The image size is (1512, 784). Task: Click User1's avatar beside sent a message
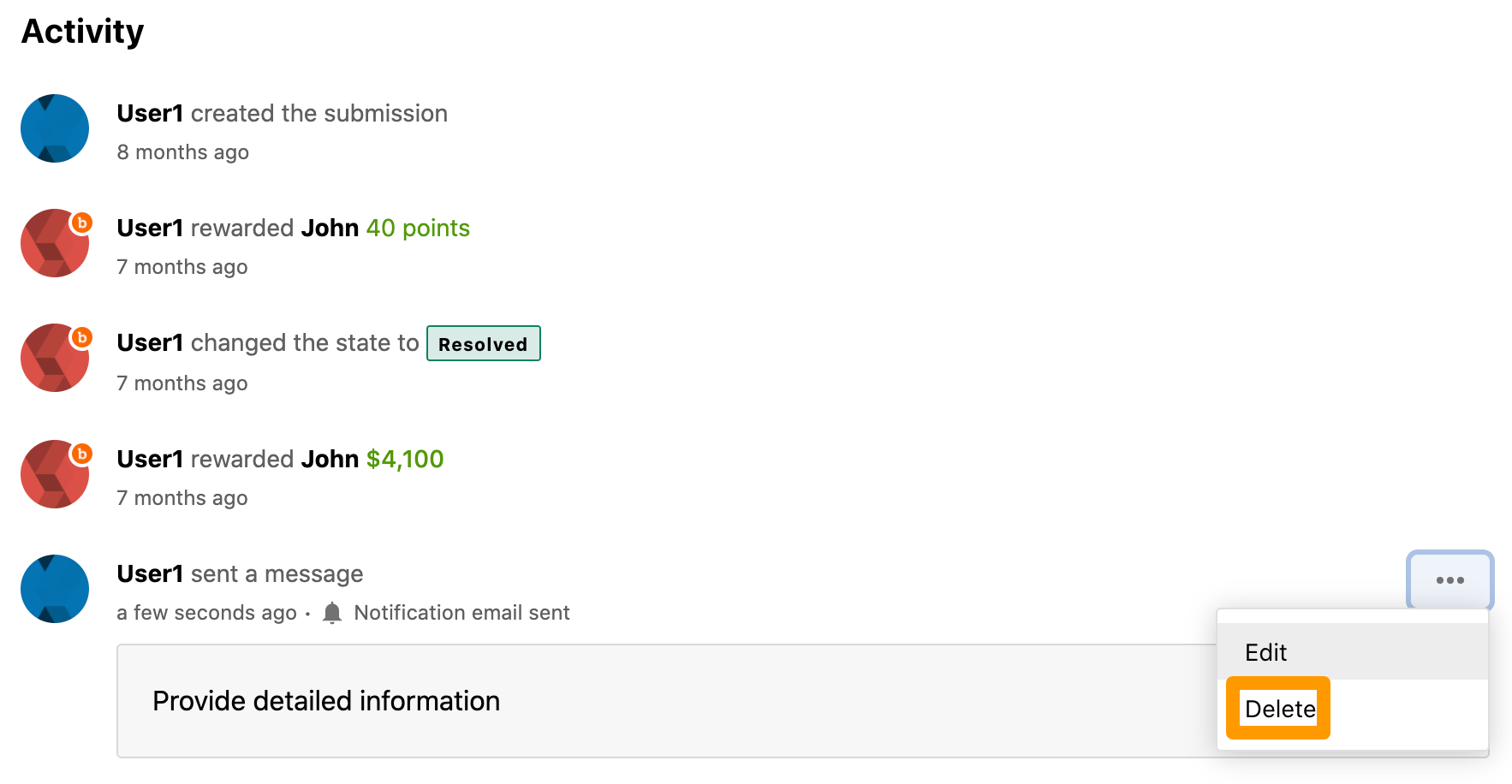55,589
